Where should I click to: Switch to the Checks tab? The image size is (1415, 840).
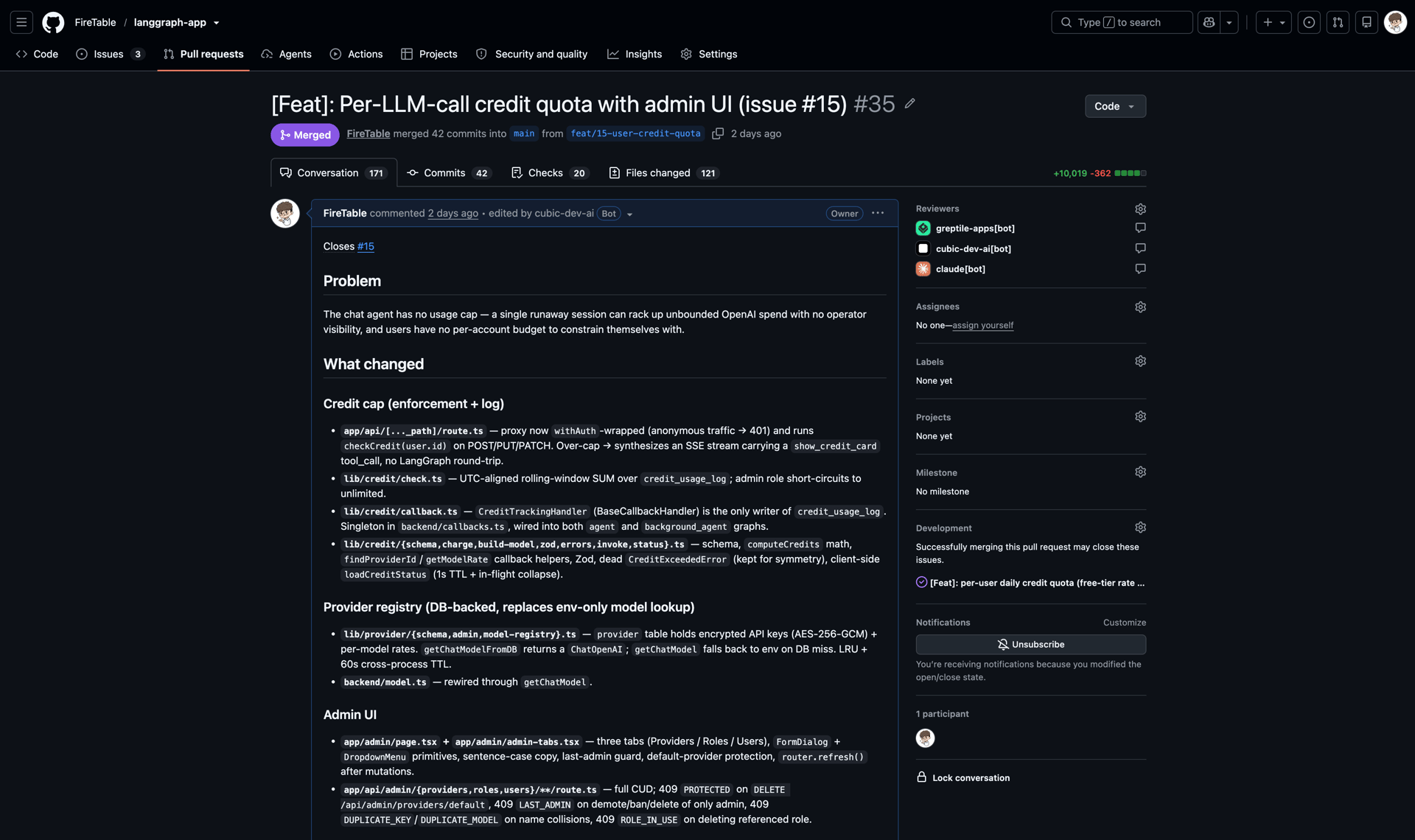click(550, 172)
